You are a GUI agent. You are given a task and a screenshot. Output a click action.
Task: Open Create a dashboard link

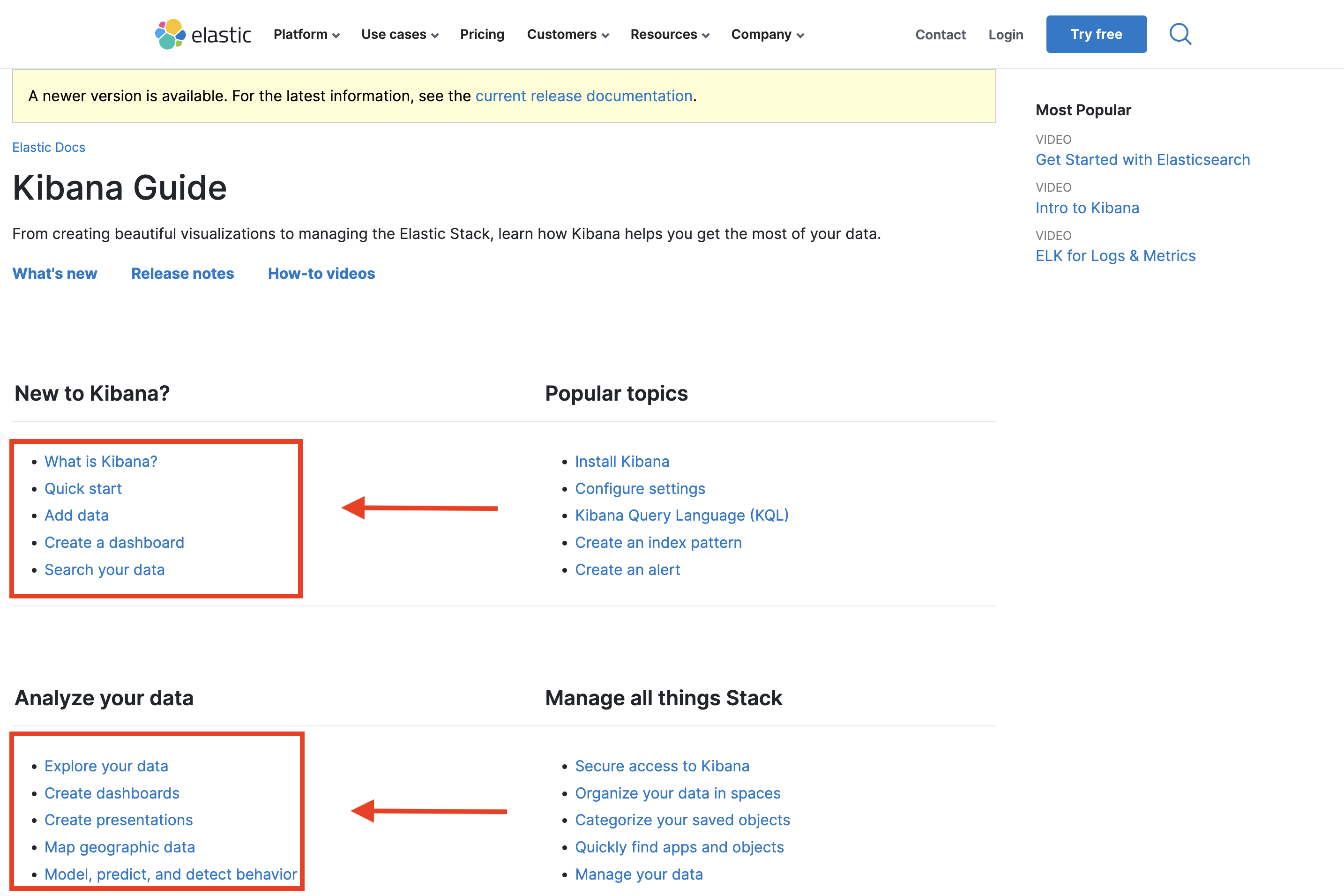(x=114, y=543)
